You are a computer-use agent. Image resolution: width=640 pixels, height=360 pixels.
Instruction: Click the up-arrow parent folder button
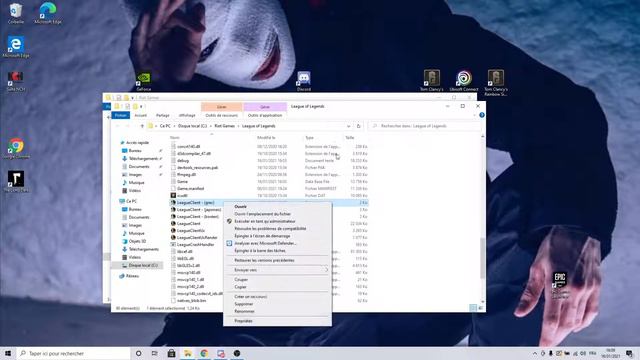(142, 126)
